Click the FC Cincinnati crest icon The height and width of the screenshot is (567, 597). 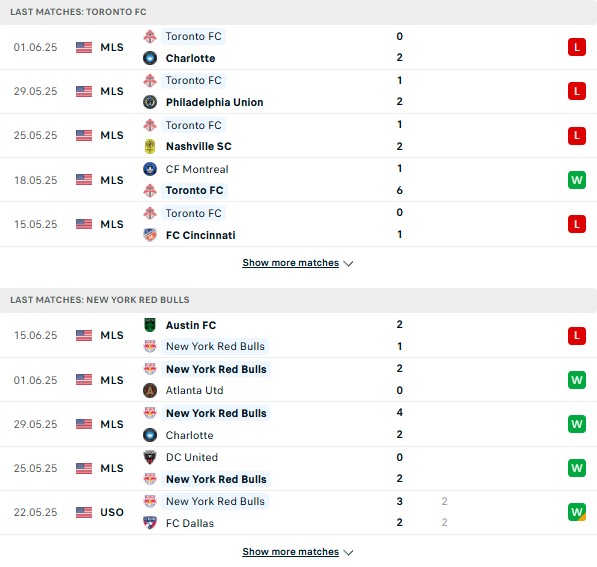(x=150, y=235)
